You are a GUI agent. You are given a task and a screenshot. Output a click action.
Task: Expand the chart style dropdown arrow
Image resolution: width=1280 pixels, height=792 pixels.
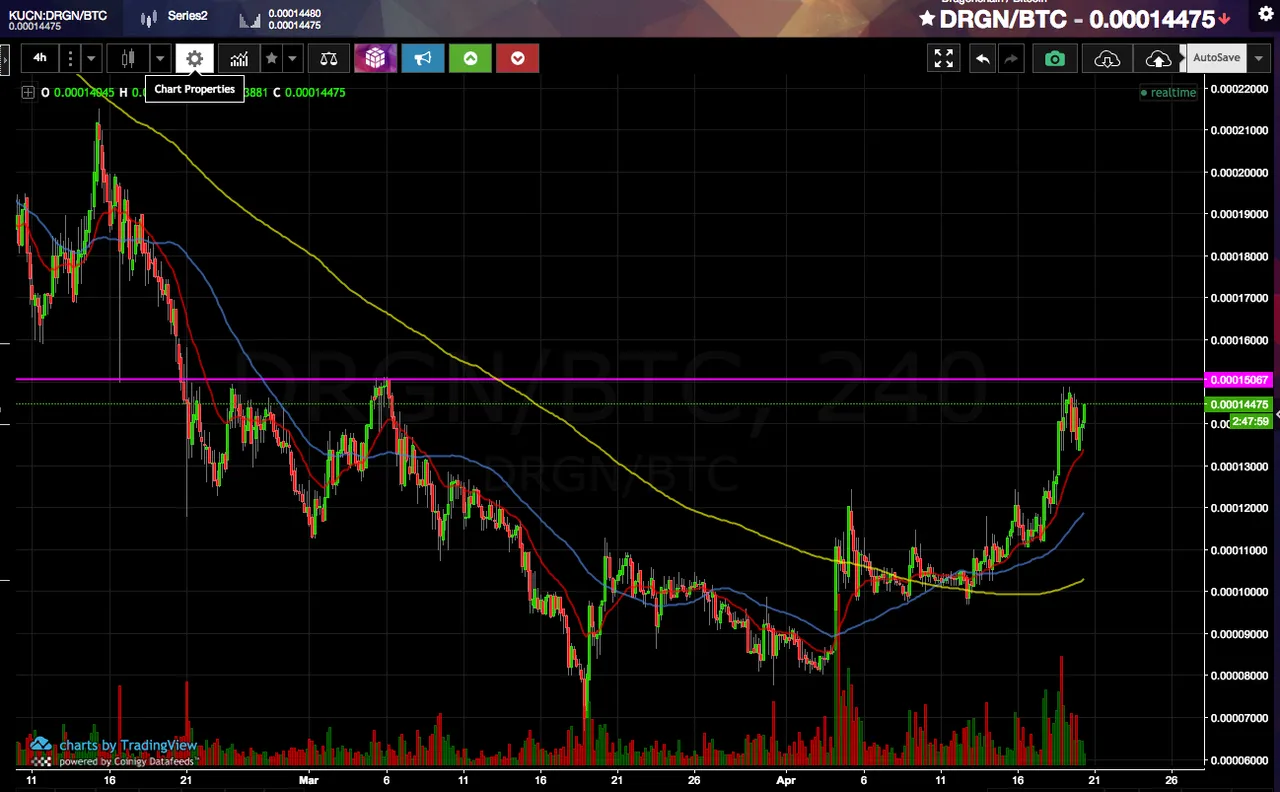click(x=160, y=58)
